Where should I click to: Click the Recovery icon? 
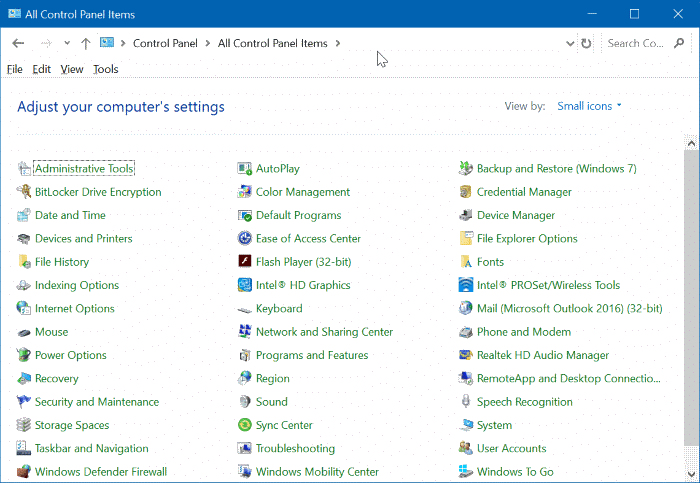click(24, 379)
